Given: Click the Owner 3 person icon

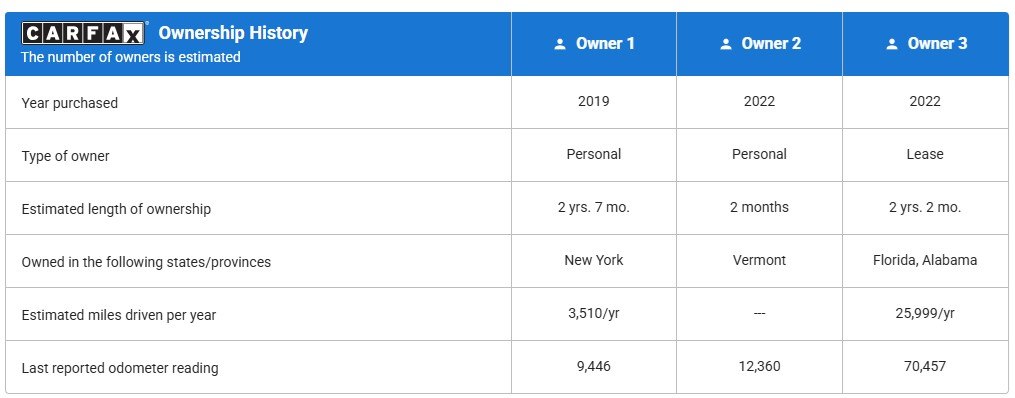Looking at the screenshot, I should (891, 44).
